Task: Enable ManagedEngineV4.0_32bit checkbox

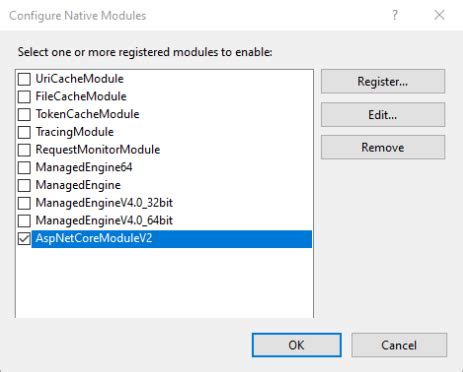Action: 24,203
